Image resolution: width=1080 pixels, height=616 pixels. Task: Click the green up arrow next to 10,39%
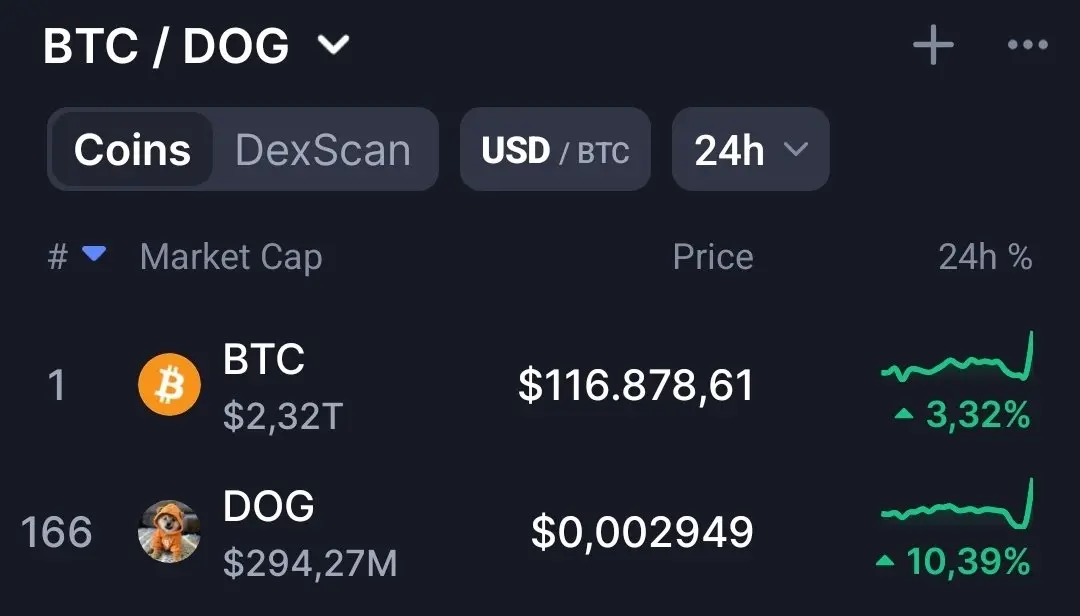click(x=885, y=562)
